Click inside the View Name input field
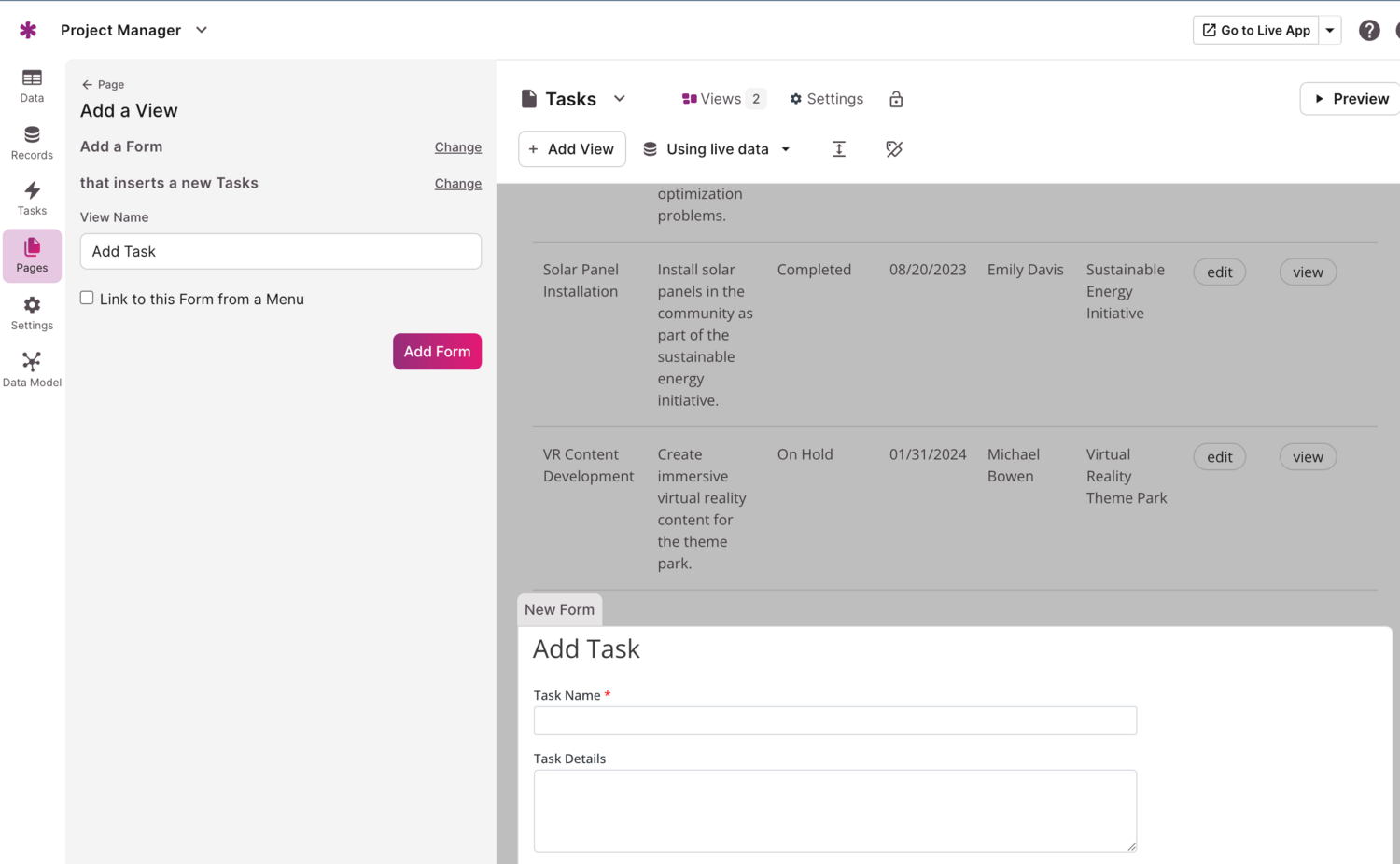This screenshot has width=1400, height=864. click(x=280, y=251)
